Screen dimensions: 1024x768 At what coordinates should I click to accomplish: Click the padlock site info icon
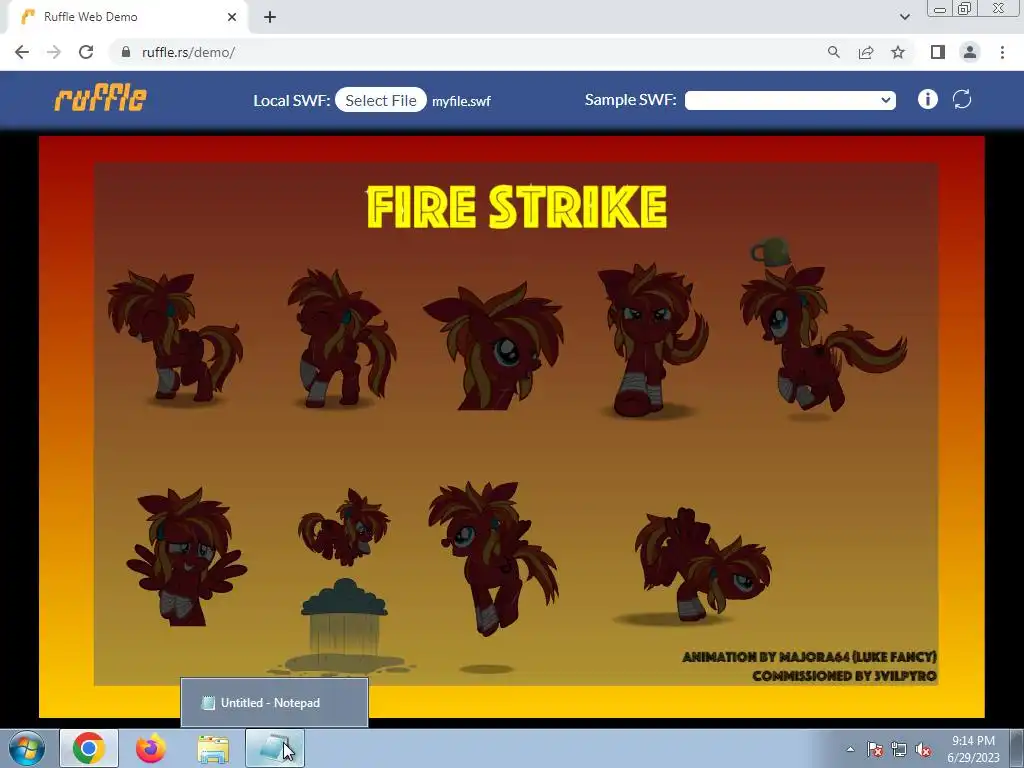(x=126, y=52)
